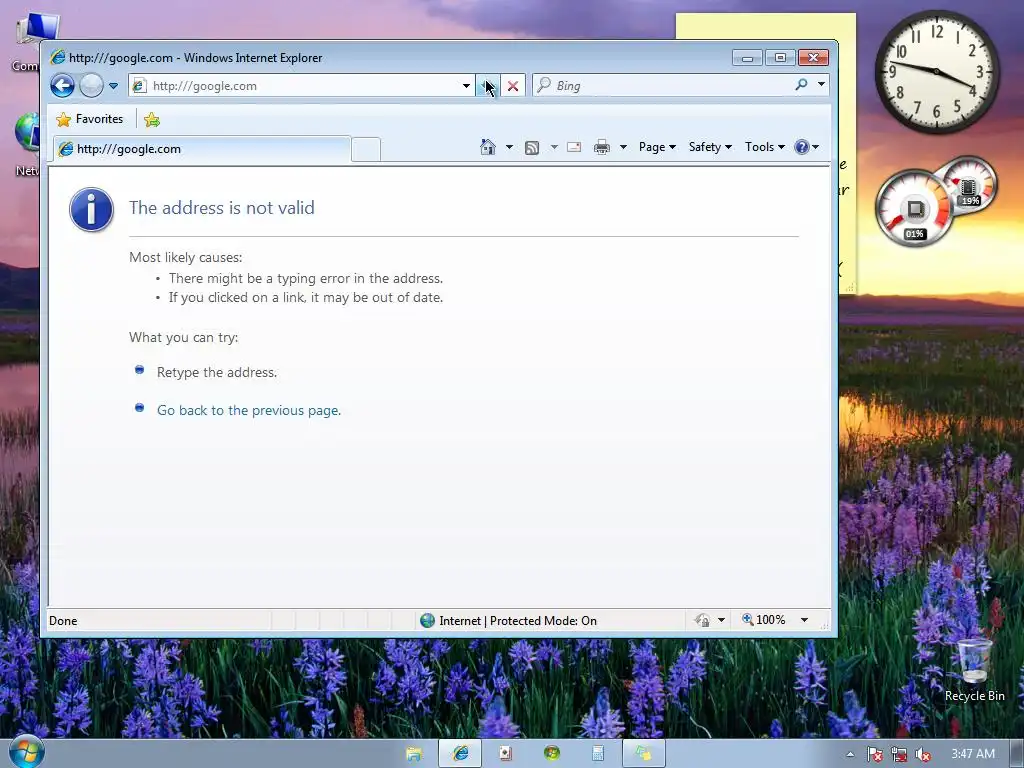The image size is (1024, 768).
Task: Show hidden tray icons arrow
Action: click(x=850, y=754)
